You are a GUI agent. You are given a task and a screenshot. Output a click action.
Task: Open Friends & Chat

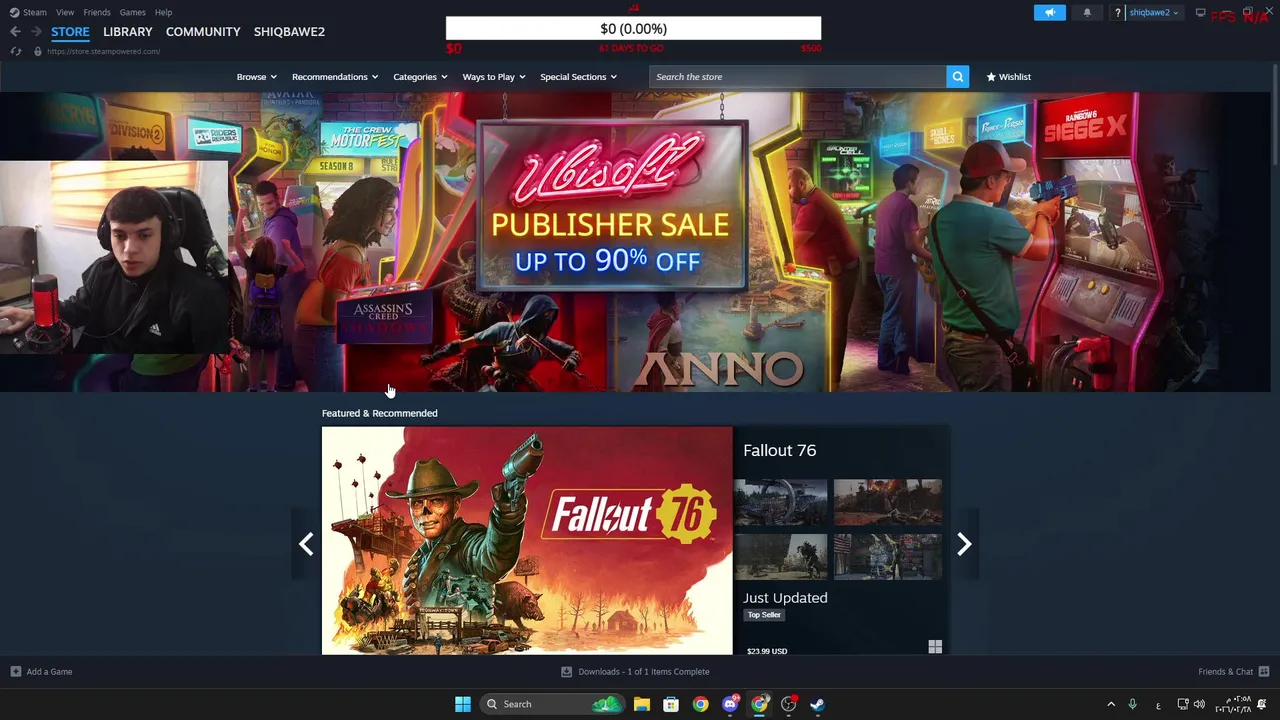tap(1233, 672)
